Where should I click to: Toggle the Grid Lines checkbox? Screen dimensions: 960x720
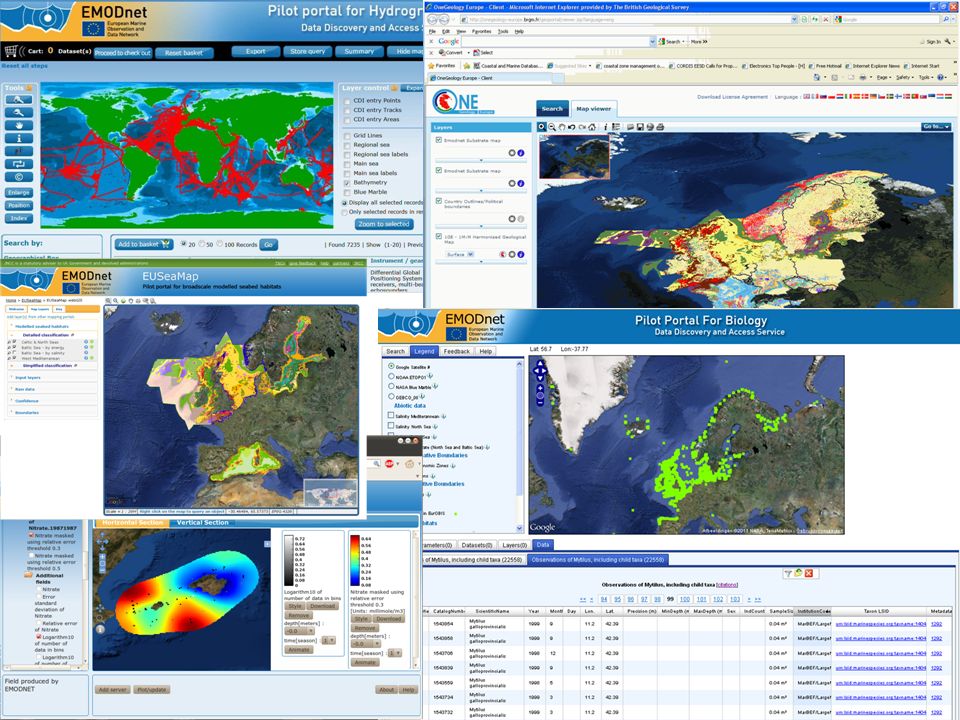click(x=347, y=136)
